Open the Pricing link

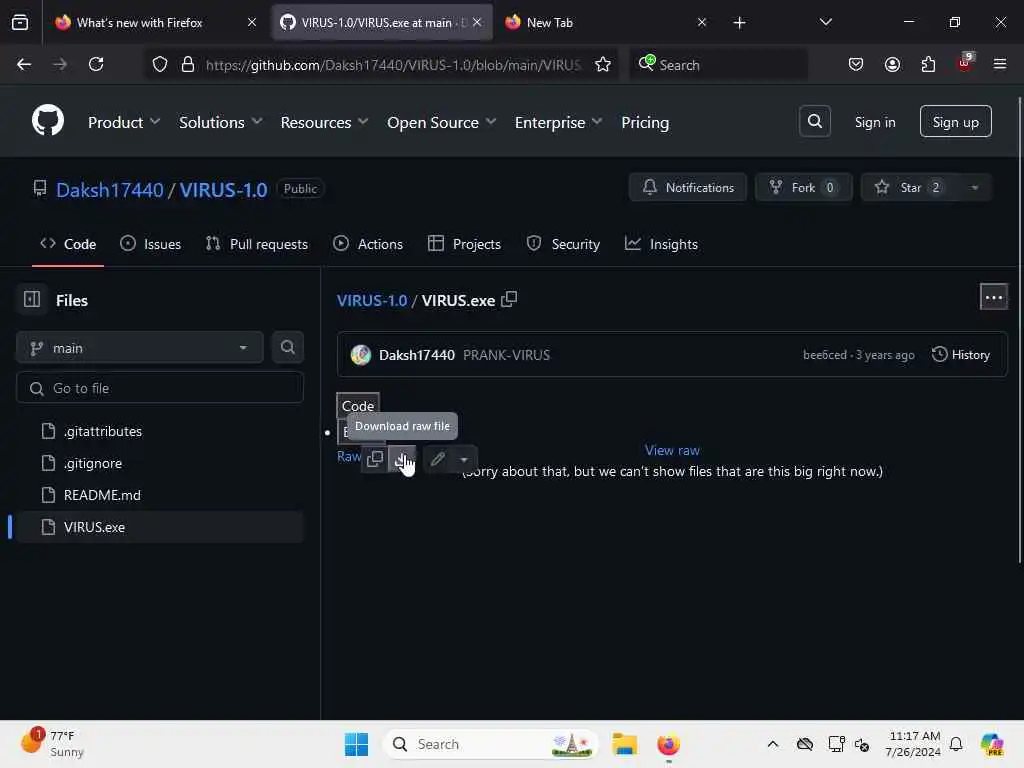point(645,122)
